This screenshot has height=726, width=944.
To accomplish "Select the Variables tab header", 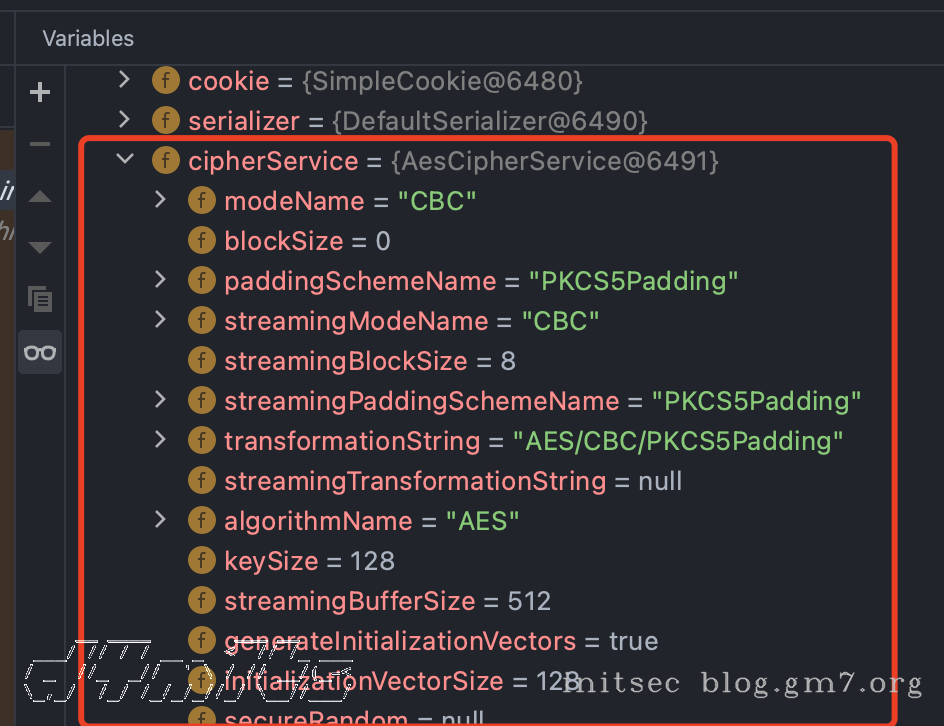I will 88,39.
